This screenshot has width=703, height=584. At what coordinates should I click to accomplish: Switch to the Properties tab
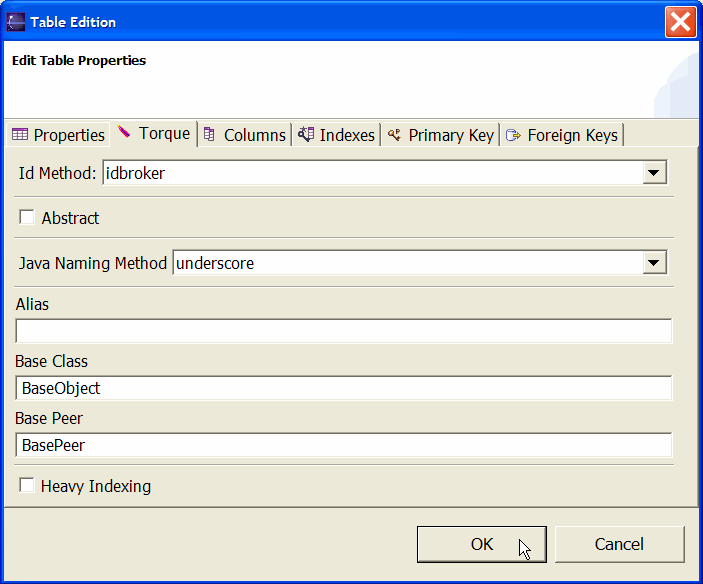(58, 134)
